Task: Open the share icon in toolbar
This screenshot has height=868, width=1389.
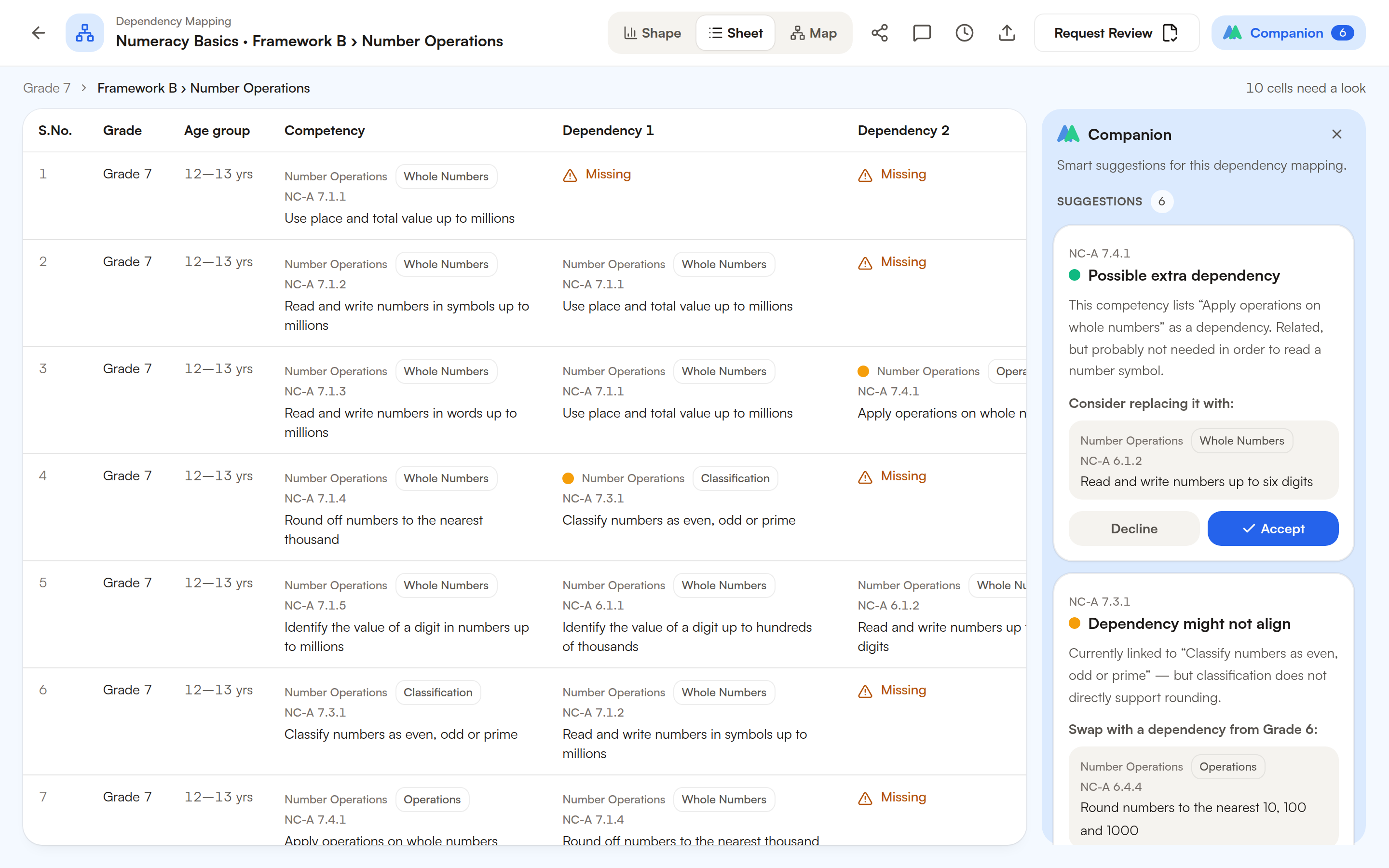Action: coord(879,33)
